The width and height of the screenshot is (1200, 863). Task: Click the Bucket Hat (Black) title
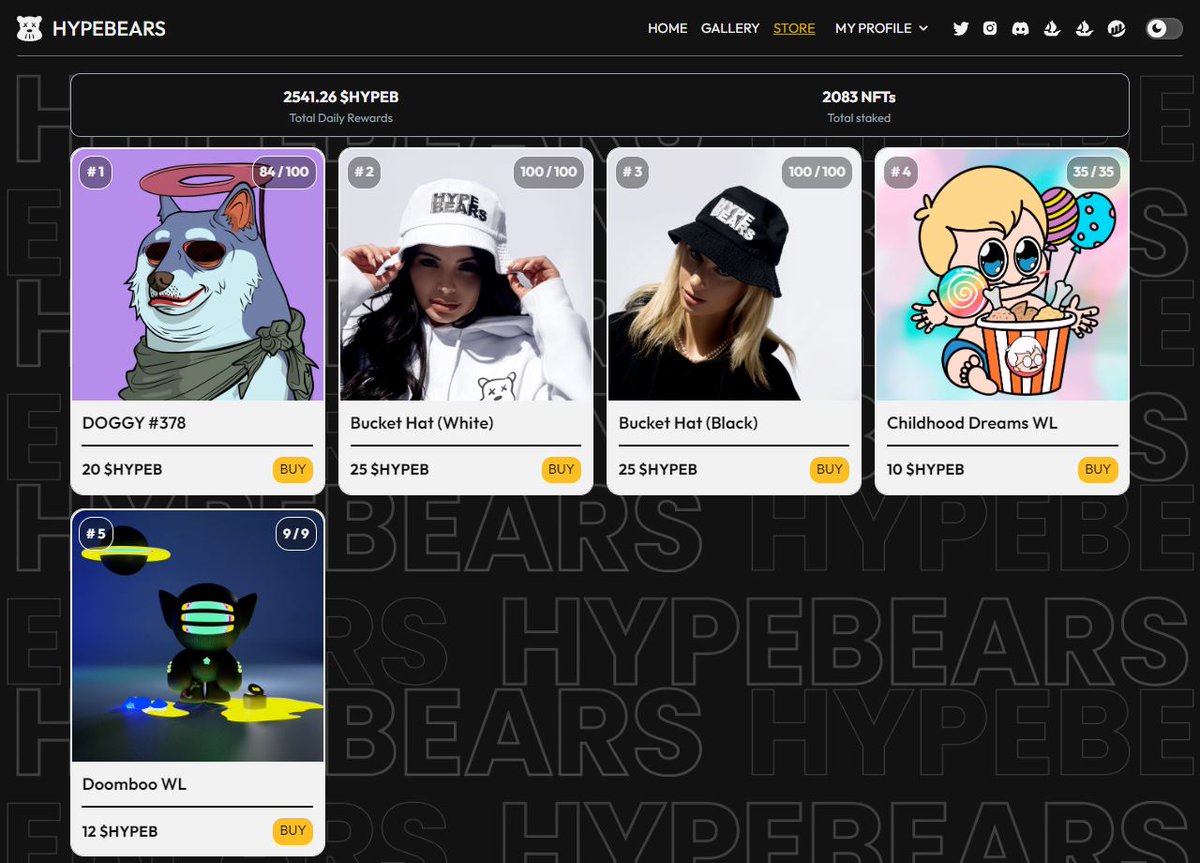point(688,423)
